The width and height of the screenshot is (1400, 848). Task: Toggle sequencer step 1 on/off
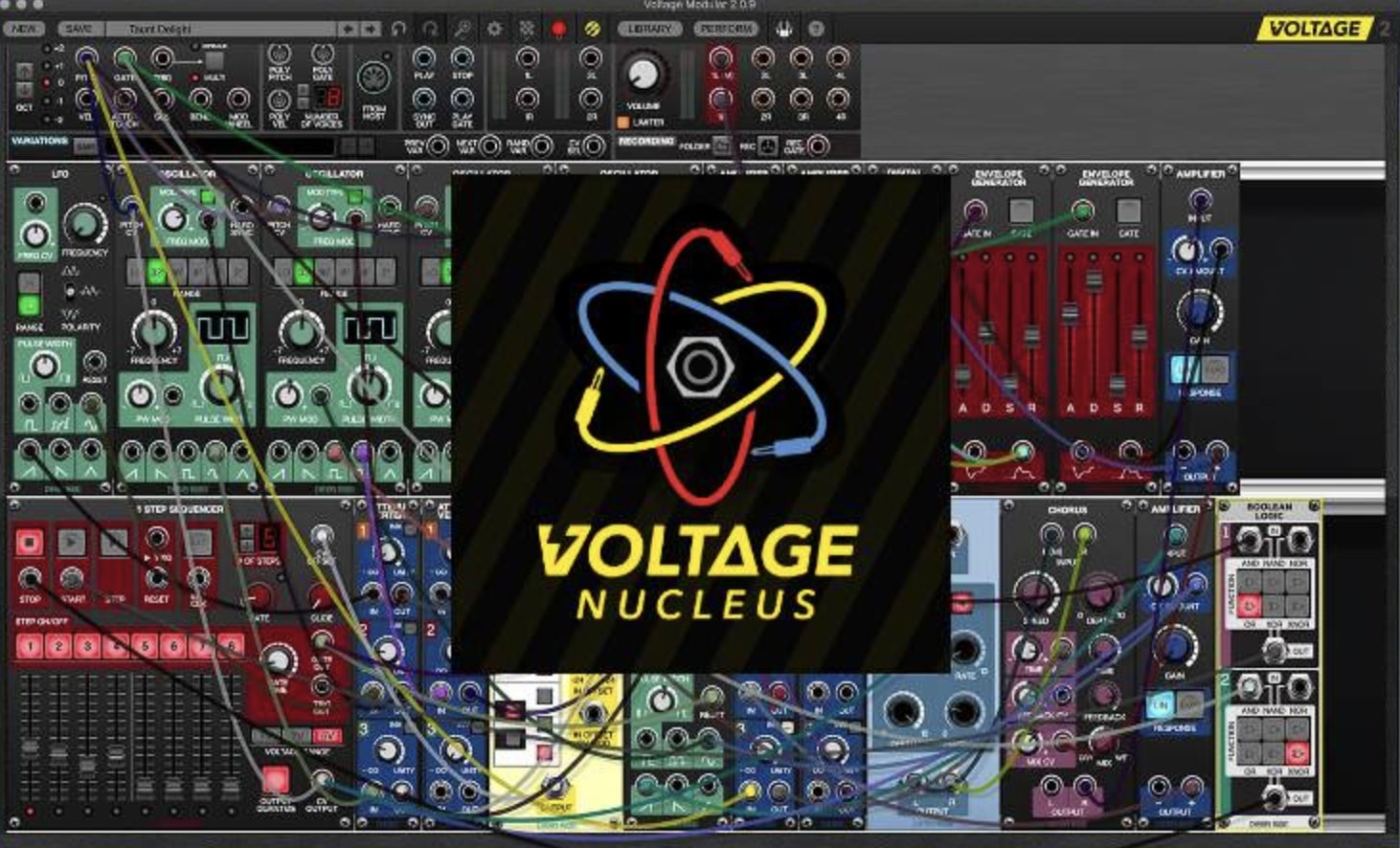pyautogui.click(x=30, y=646)
